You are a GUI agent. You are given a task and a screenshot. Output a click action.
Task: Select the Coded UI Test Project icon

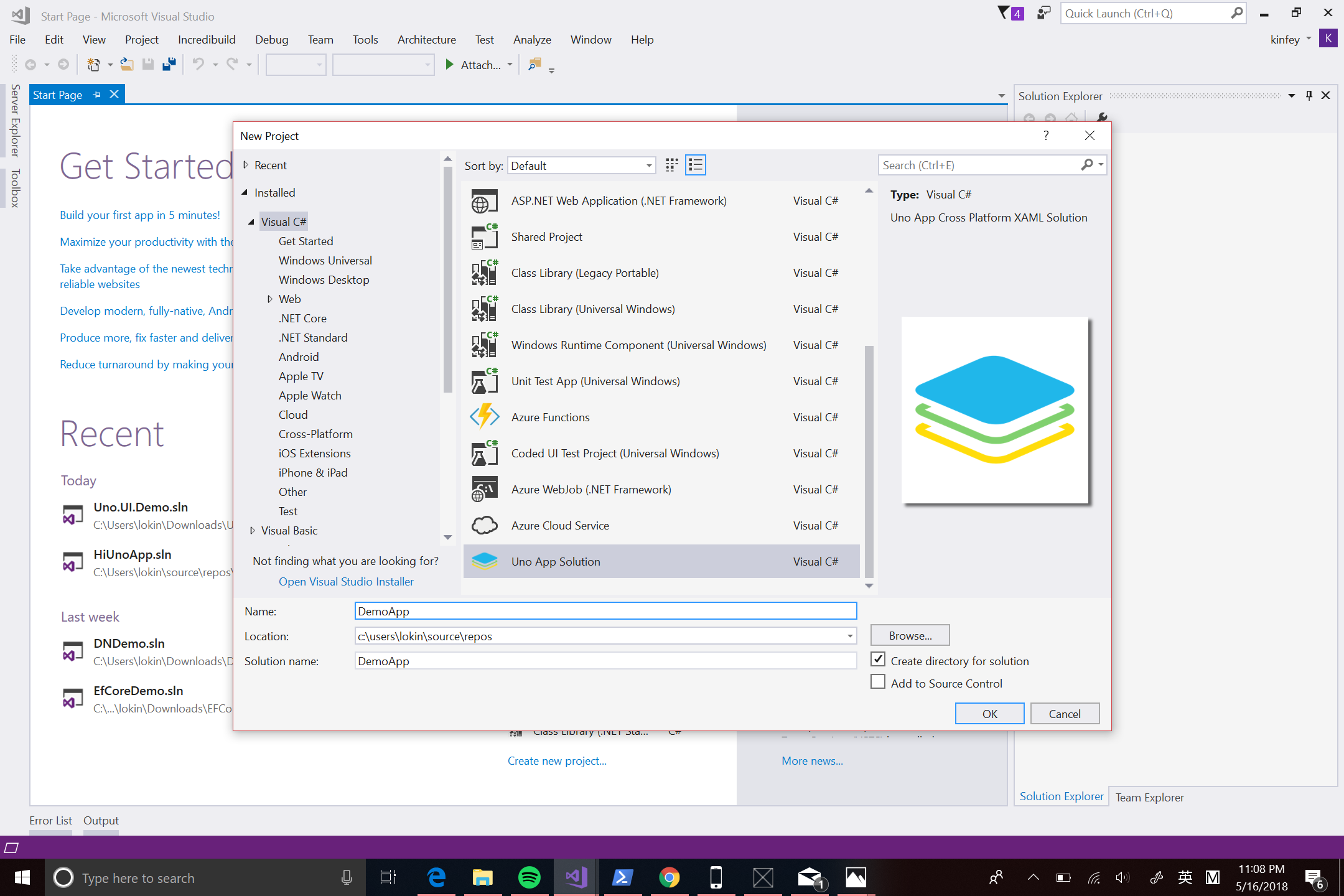(483, 453)
